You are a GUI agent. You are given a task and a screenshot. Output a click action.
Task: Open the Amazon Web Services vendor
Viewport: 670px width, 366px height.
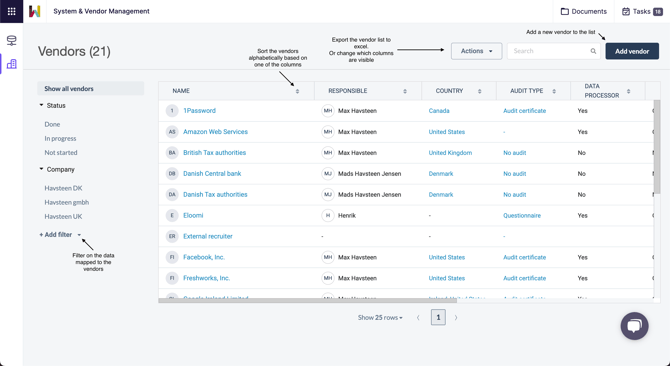point(215,132)
